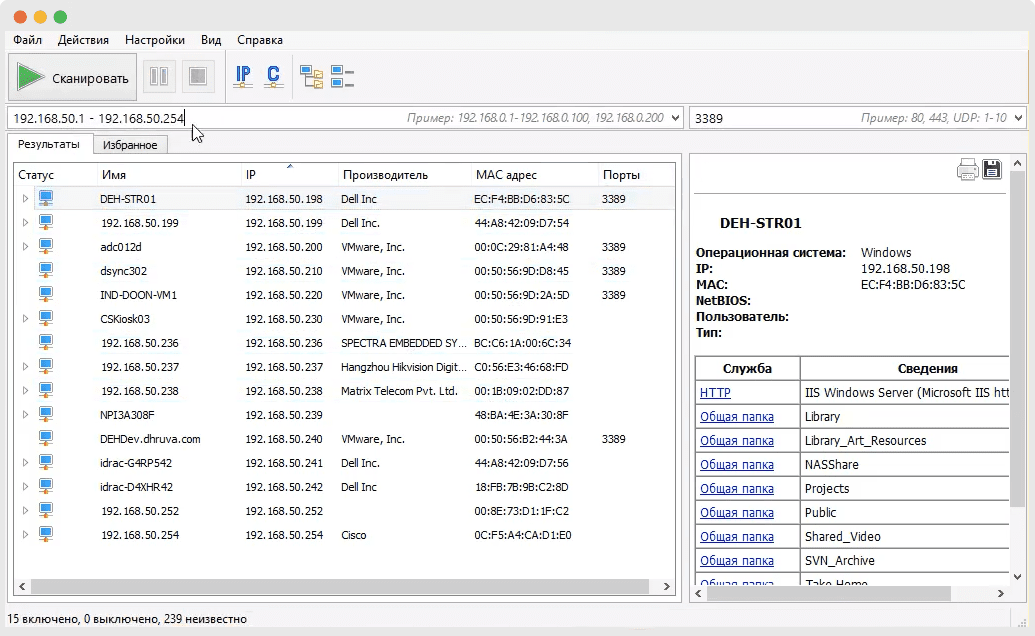Sort results by Производитель column header
Screen dimensions: 1035x636
click(x=385, y=175)
